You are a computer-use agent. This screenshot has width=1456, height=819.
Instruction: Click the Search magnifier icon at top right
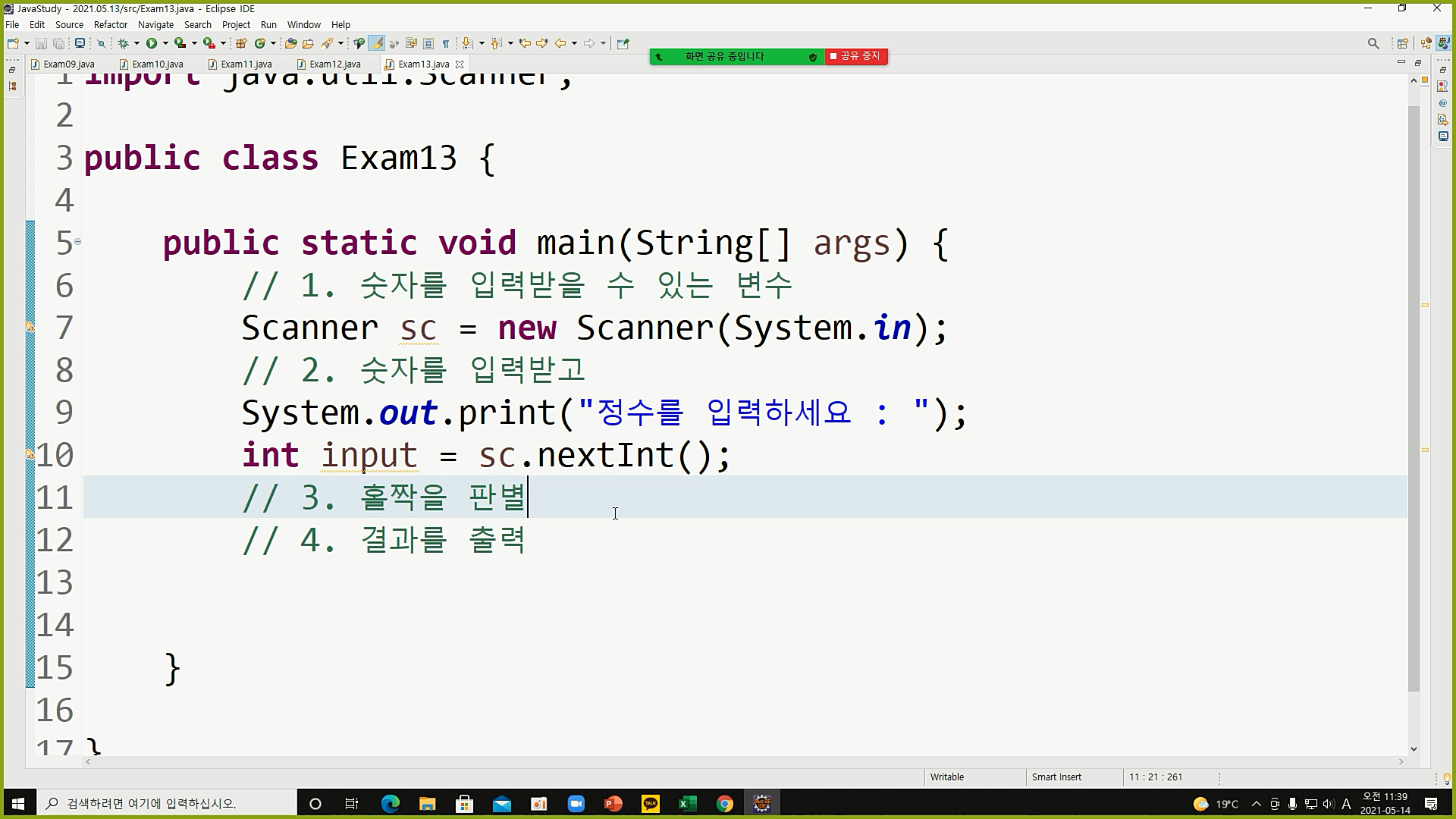click(1373, 43)
